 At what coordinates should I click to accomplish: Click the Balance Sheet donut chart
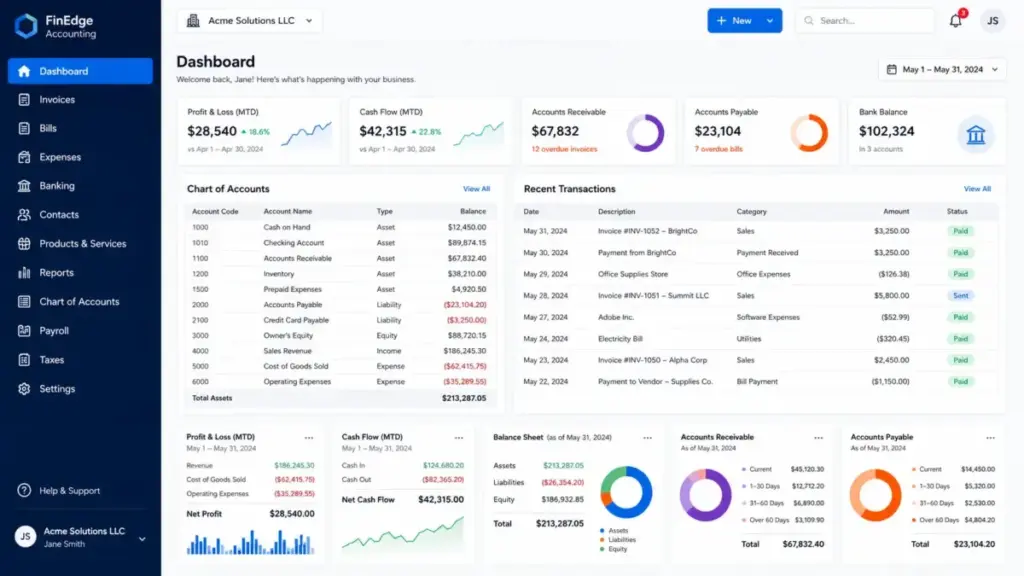(626, 492)
